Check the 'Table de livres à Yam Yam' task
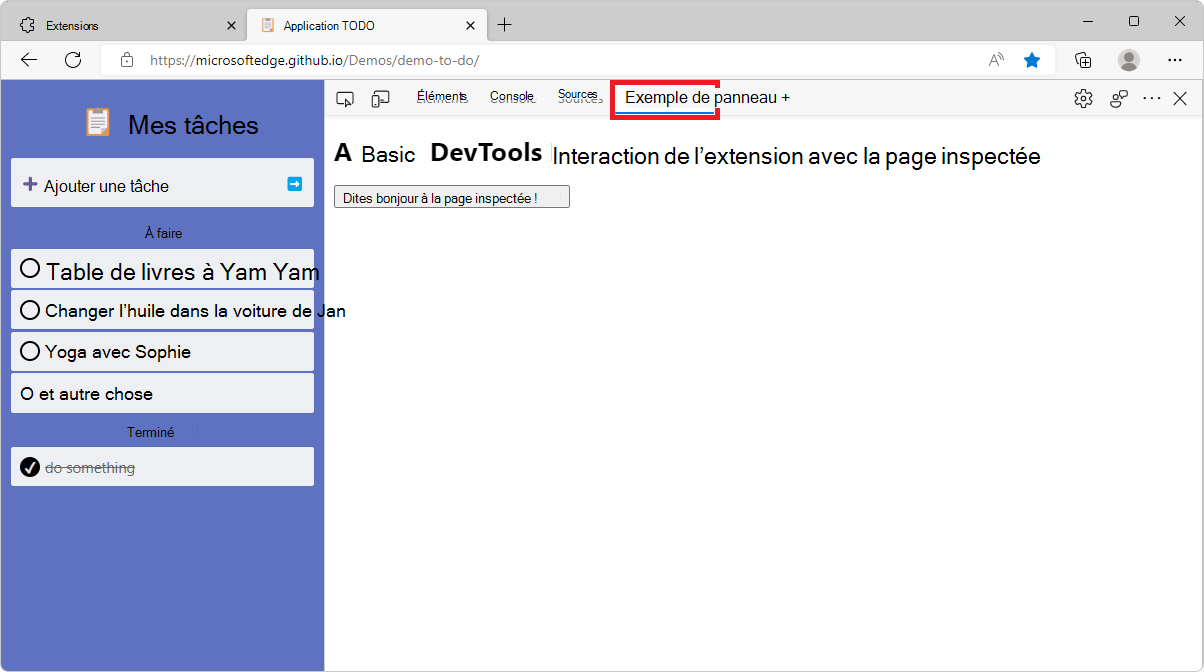This screenshot has width=1204, height=672. [29, 268]
